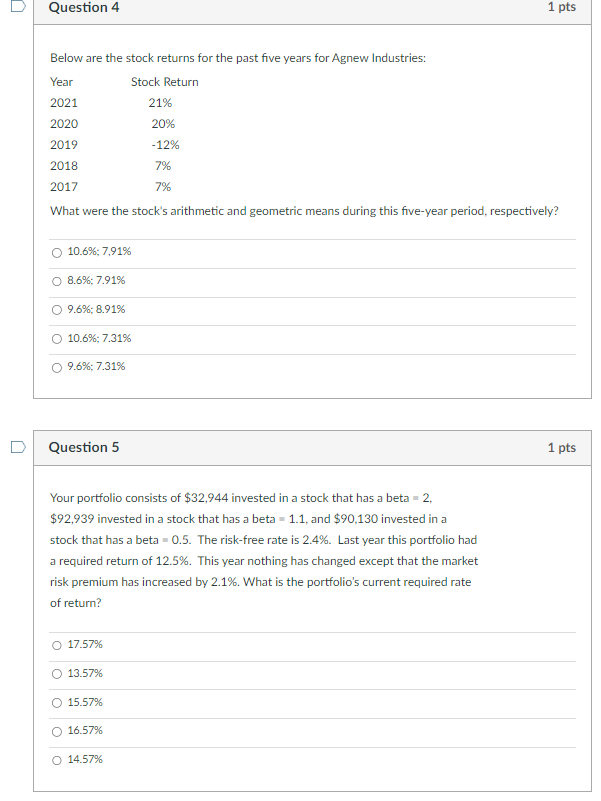
Task: Click the 1 pts label on Question 5
Action: (560, 448)
